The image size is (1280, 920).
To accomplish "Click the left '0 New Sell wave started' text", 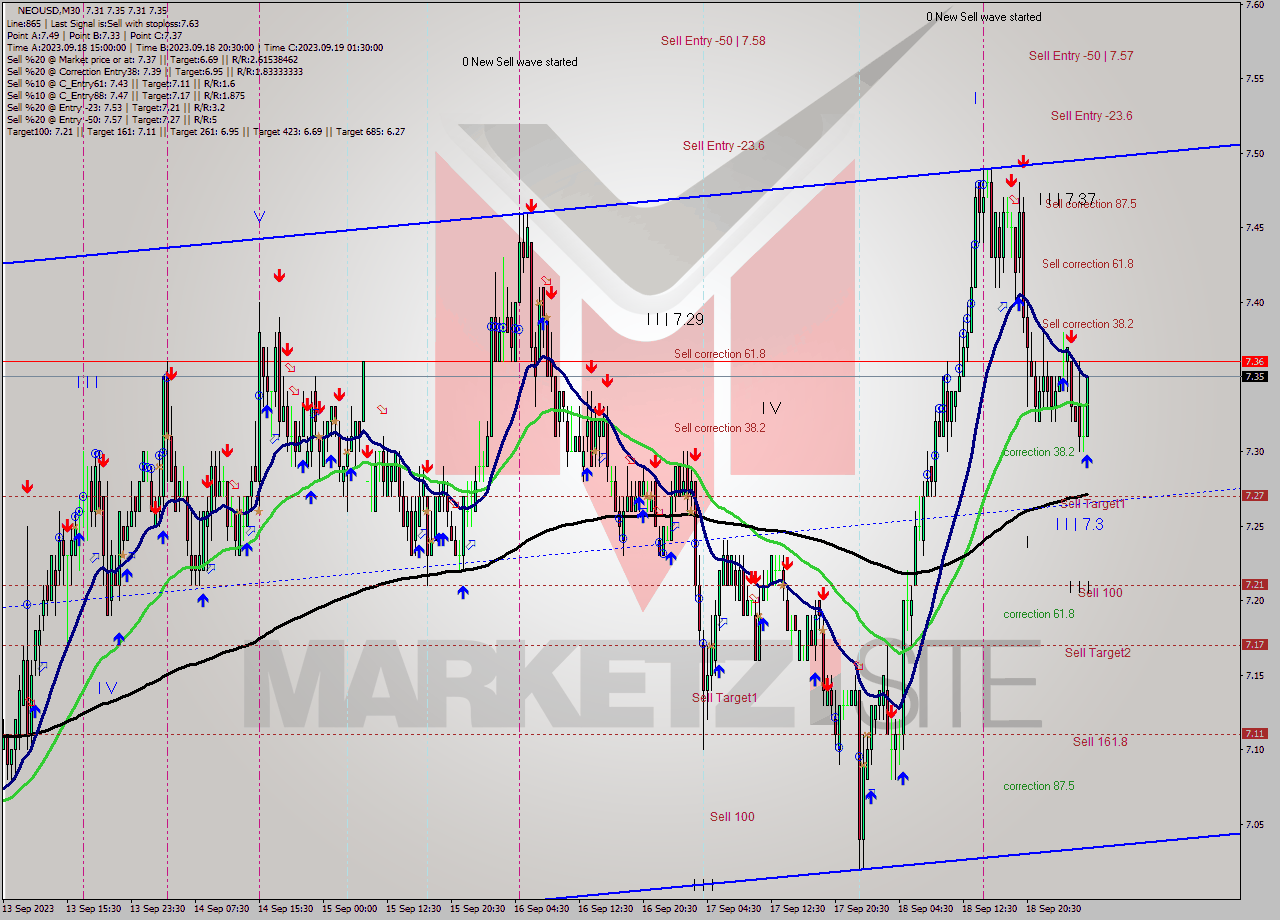I will tap(520, 62).
